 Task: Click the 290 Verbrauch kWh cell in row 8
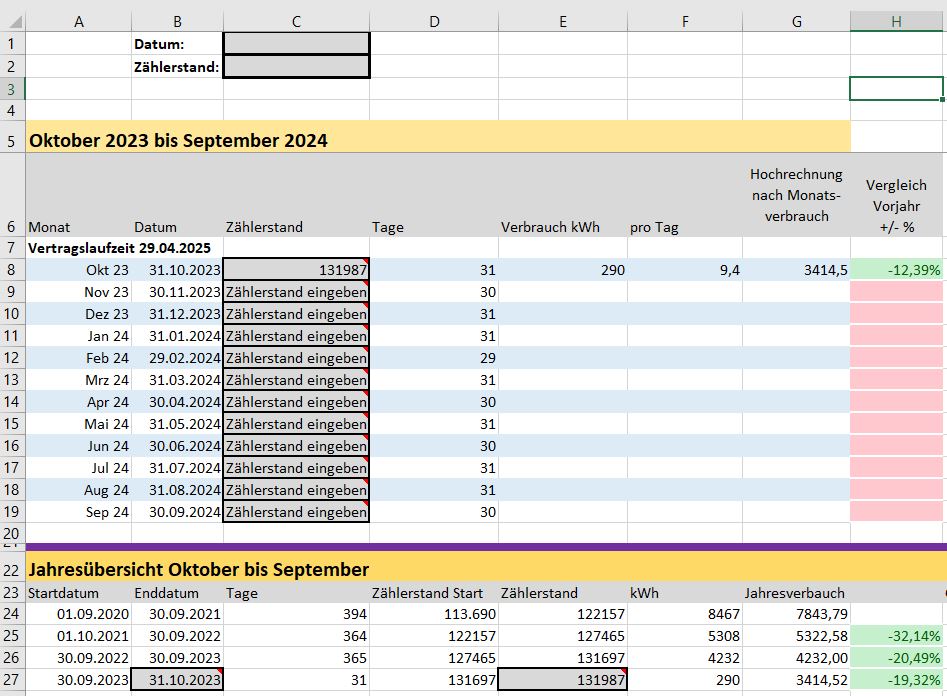pyautogui.click(x=563, y=269)
